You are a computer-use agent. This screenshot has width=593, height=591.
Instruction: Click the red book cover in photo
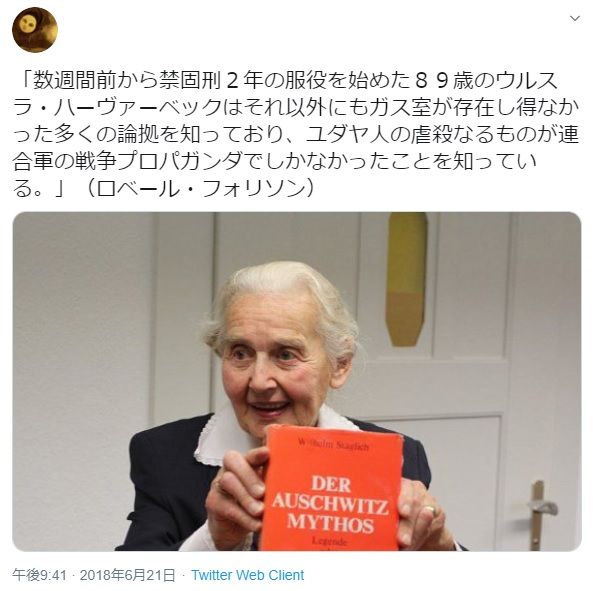[x=333, y=488]
